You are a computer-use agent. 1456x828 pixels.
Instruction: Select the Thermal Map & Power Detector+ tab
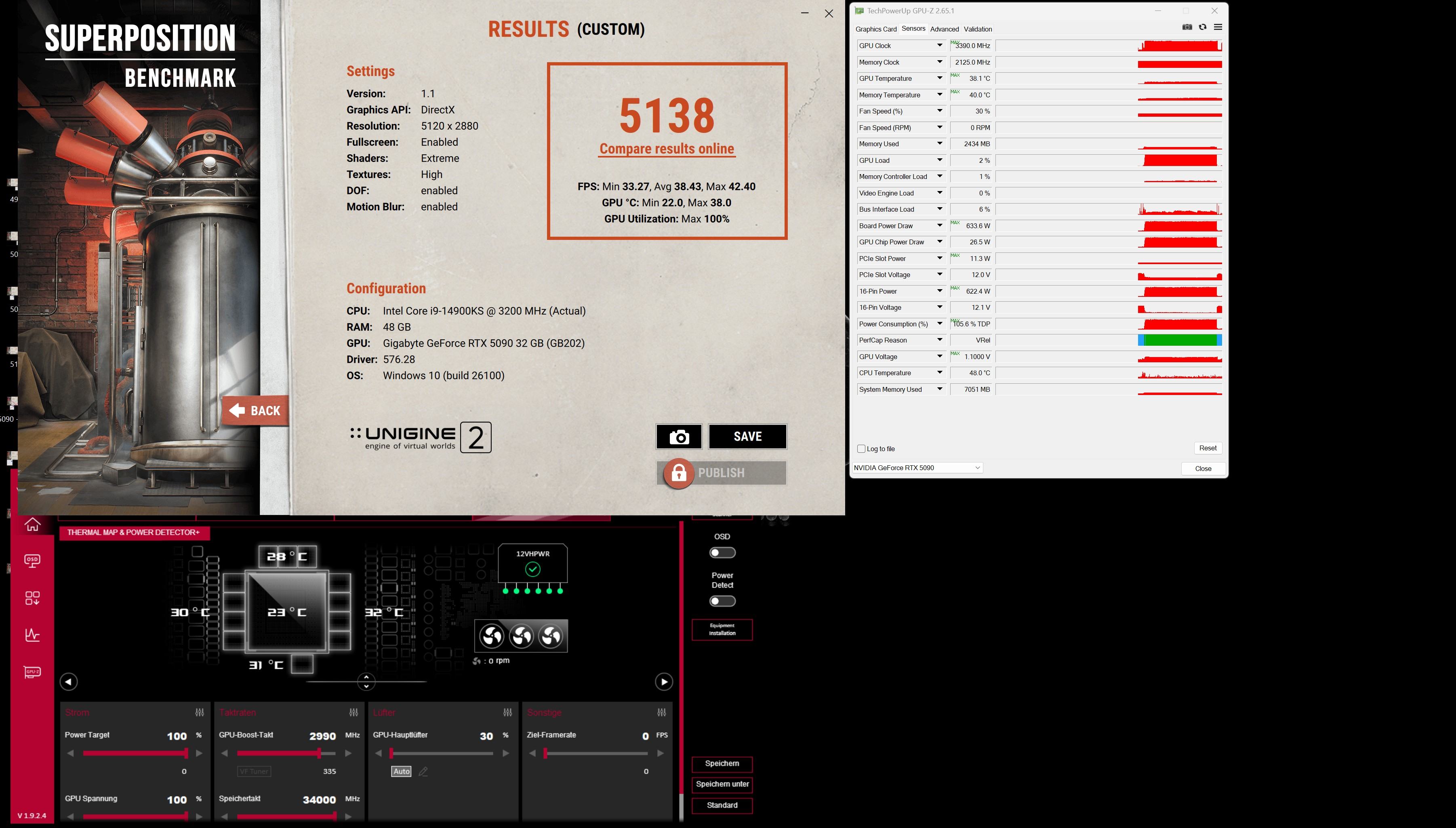pyautogui.click(x=134, y=533)
